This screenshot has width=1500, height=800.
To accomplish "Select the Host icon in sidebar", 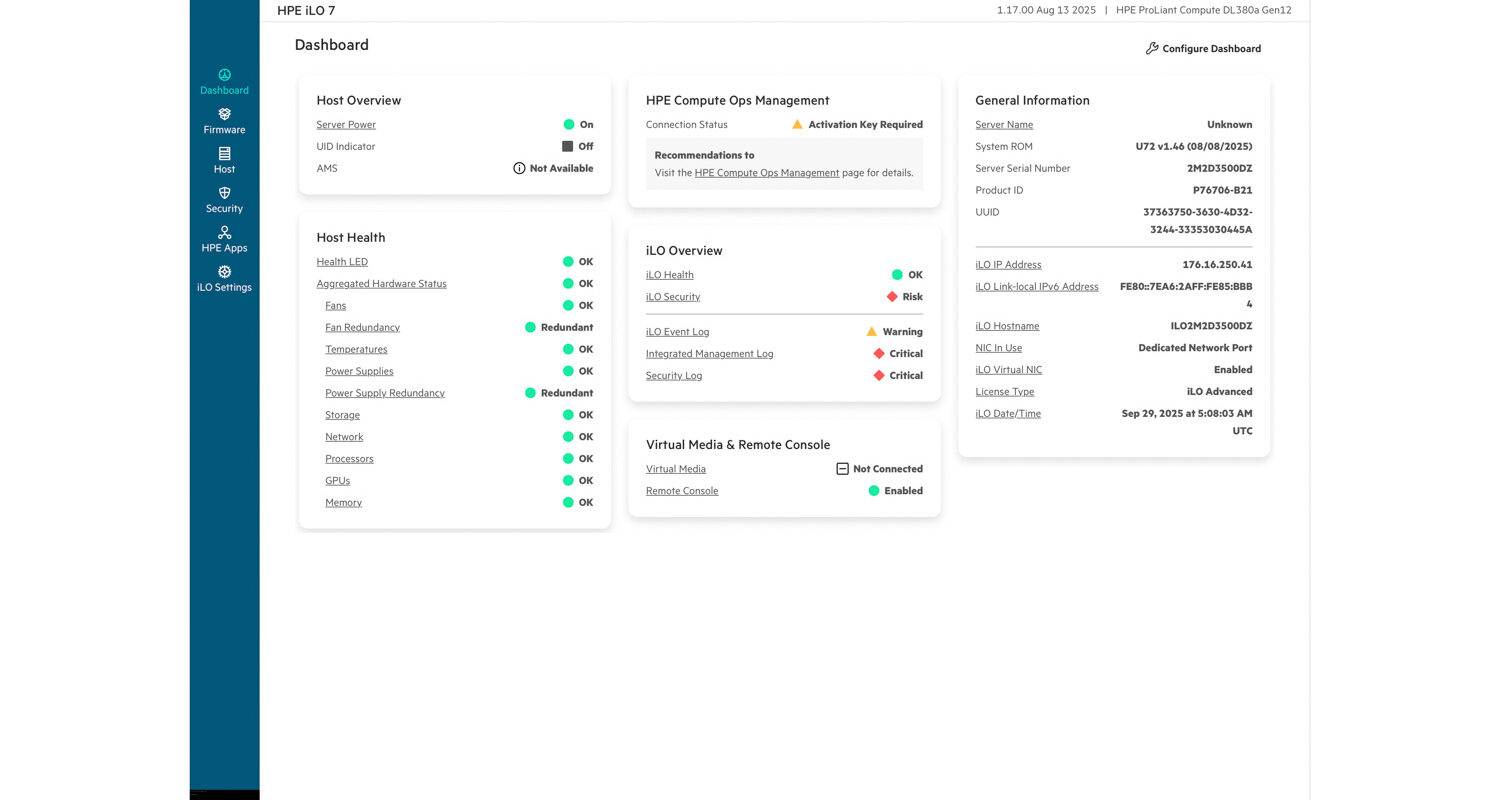I will (224, 154).
